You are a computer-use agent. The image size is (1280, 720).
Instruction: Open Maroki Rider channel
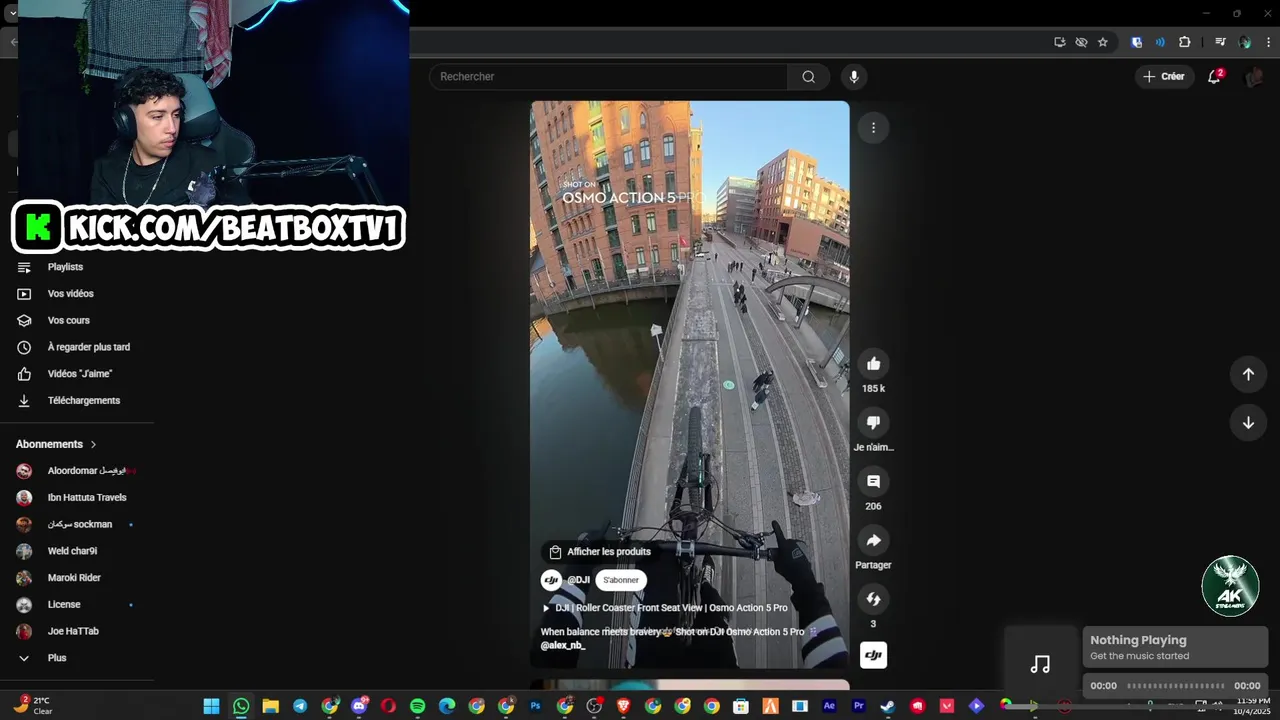click(x=76, y=578)
